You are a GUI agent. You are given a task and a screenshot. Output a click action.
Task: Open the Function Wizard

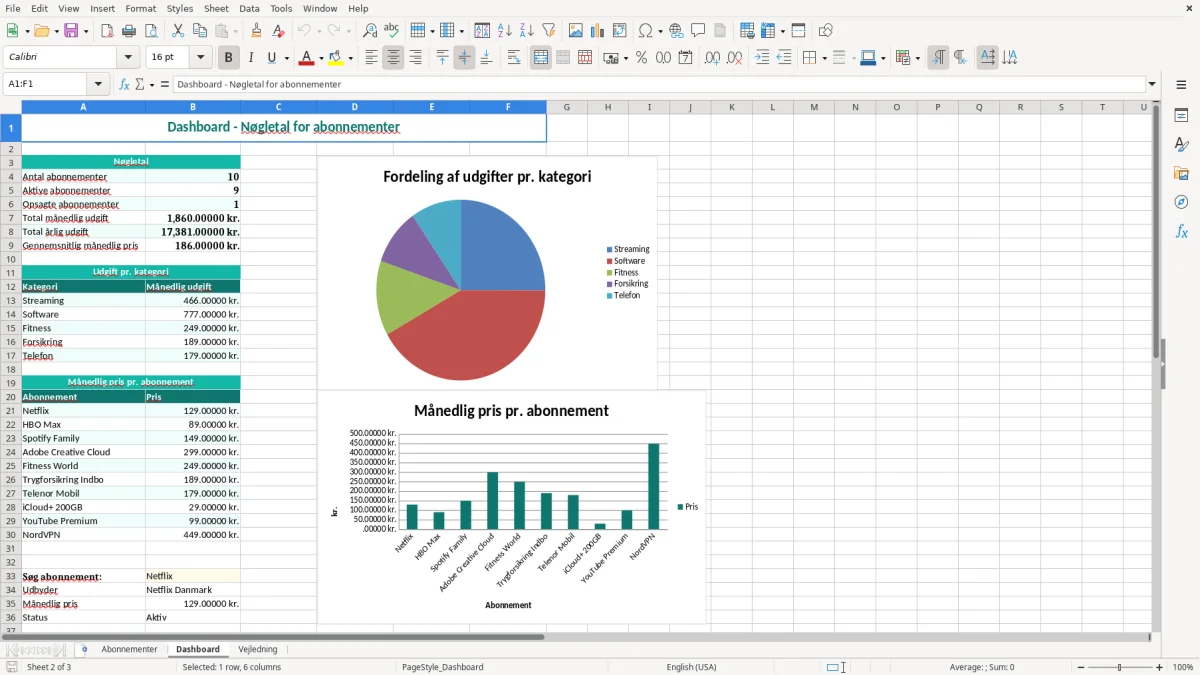click(x=124, y=84)
